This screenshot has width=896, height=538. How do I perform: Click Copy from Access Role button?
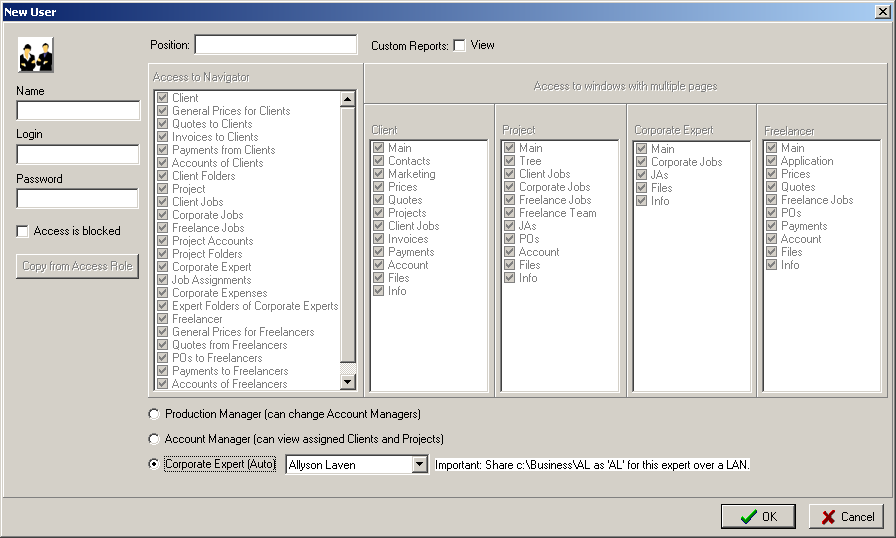[79, 266]
